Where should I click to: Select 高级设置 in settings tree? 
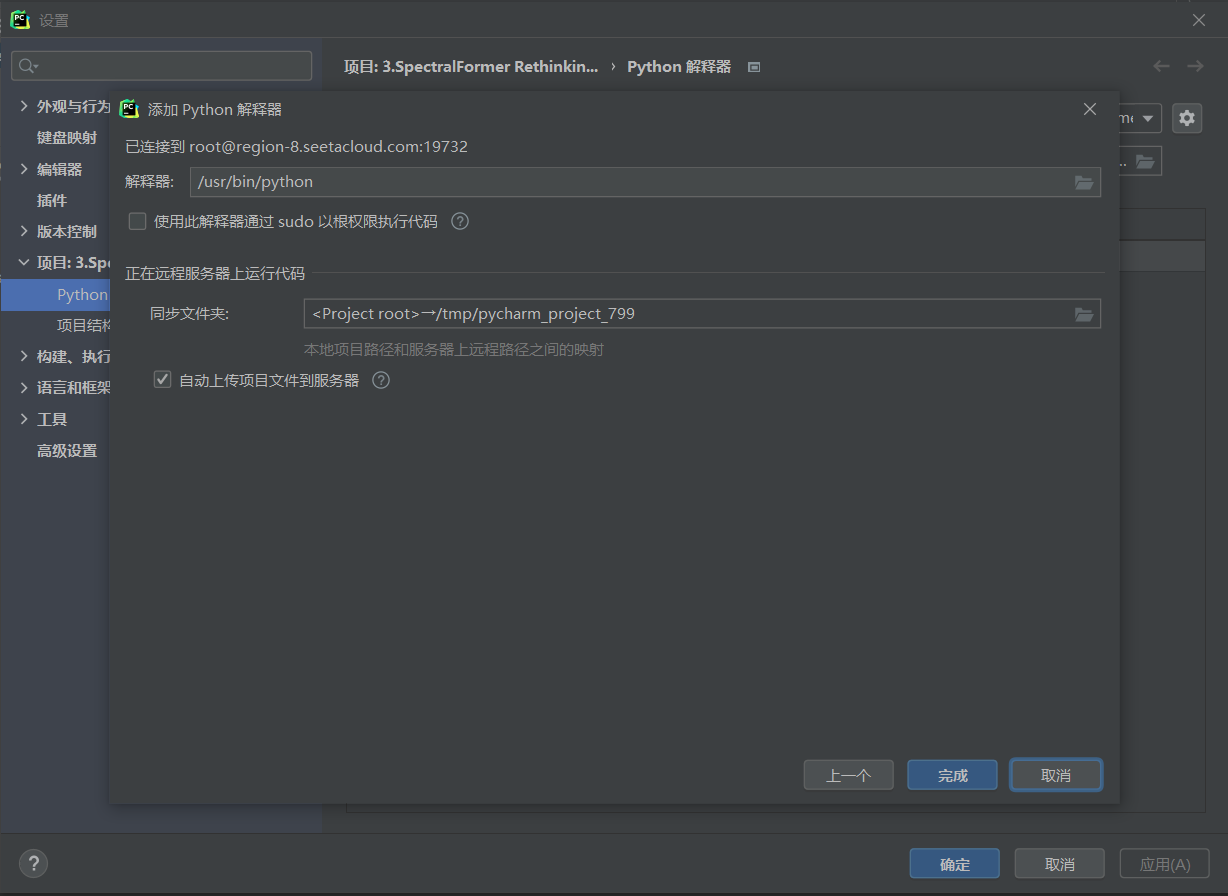point(67,450)
